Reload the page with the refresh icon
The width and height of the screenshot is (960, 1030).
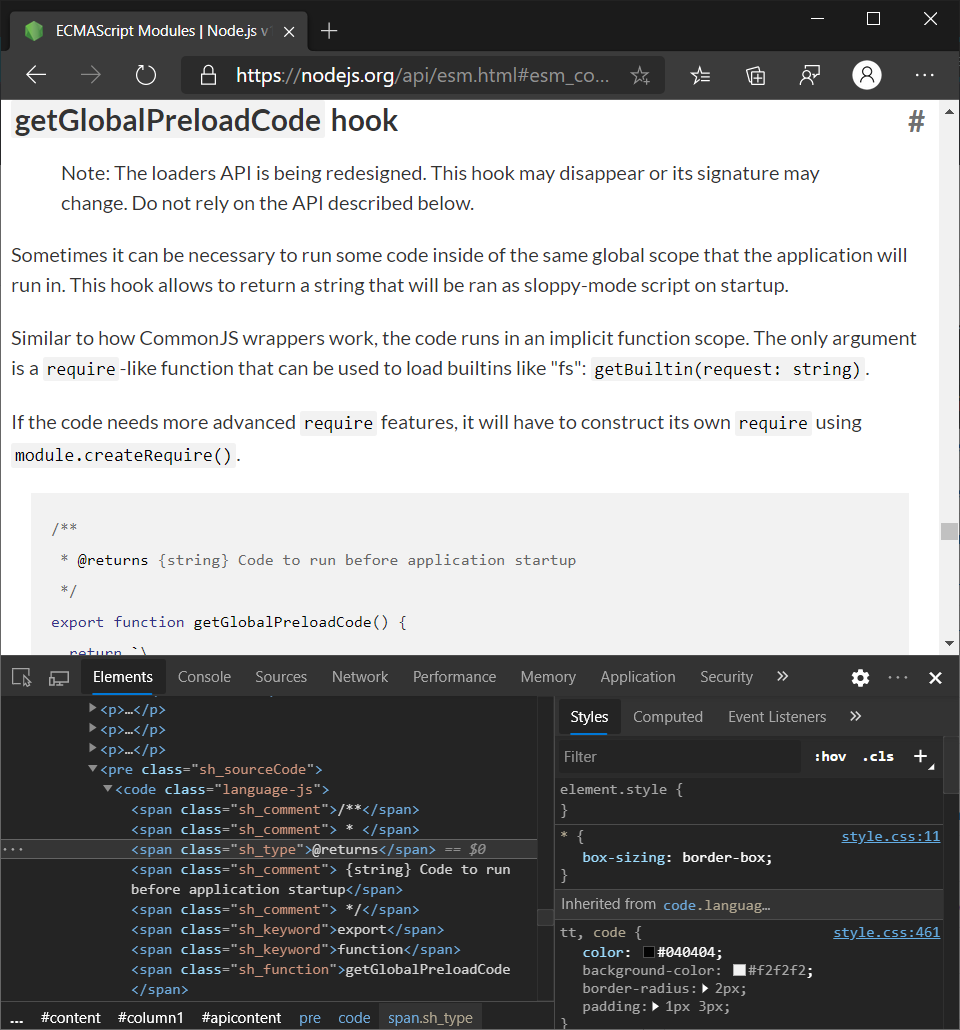tap(146, 74)
